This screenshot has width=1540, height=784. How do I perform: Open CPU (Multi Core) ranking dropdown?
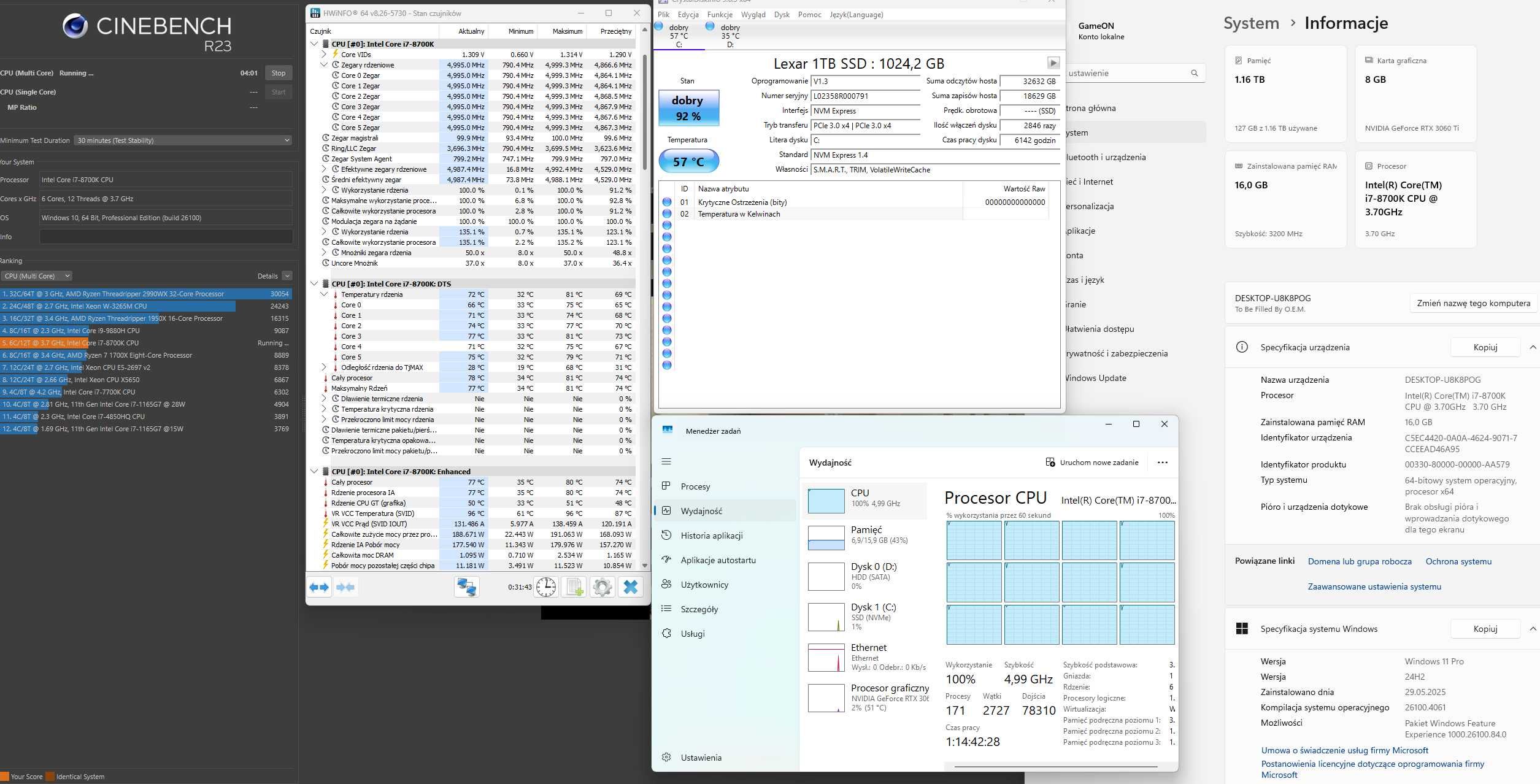point(36,276)
